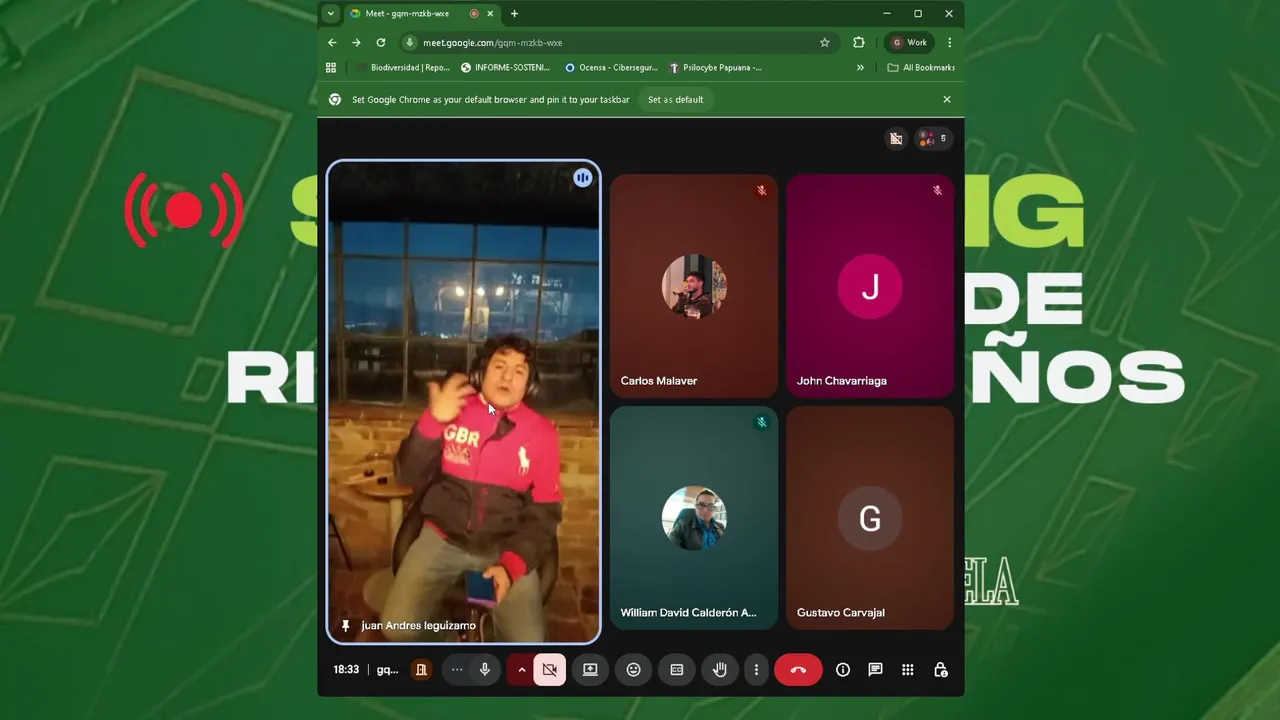Viewport: 1280px width, 720px height.
Task: Dismiss the default browser notification bar
Action: click(947, 100)
